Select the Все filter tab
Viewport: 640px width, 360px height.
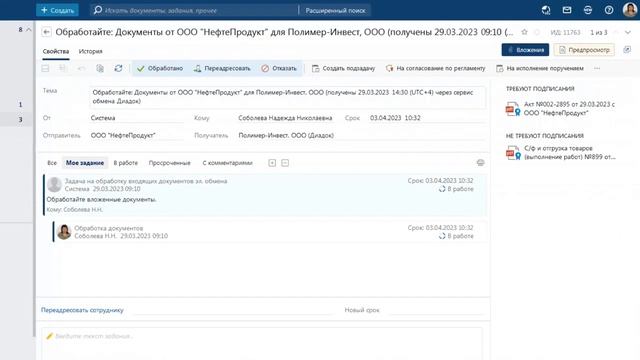[x=52, y=163]
